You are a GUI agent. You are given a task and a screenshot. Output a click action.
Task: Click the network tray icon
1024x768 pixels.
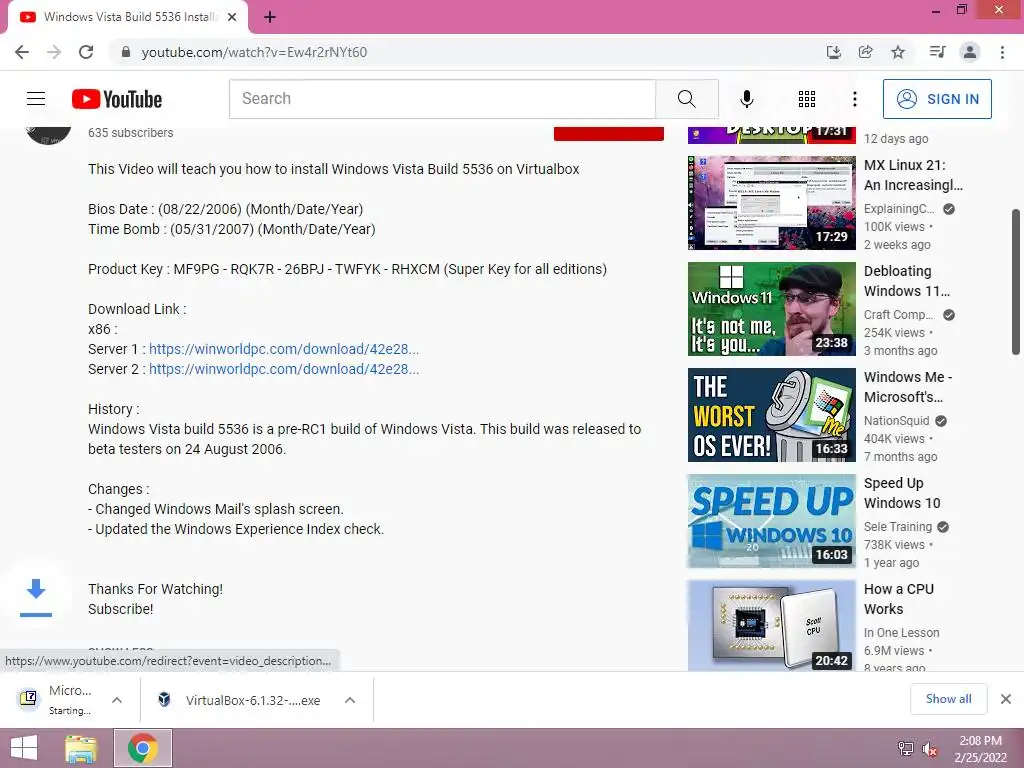pos(906,749)
